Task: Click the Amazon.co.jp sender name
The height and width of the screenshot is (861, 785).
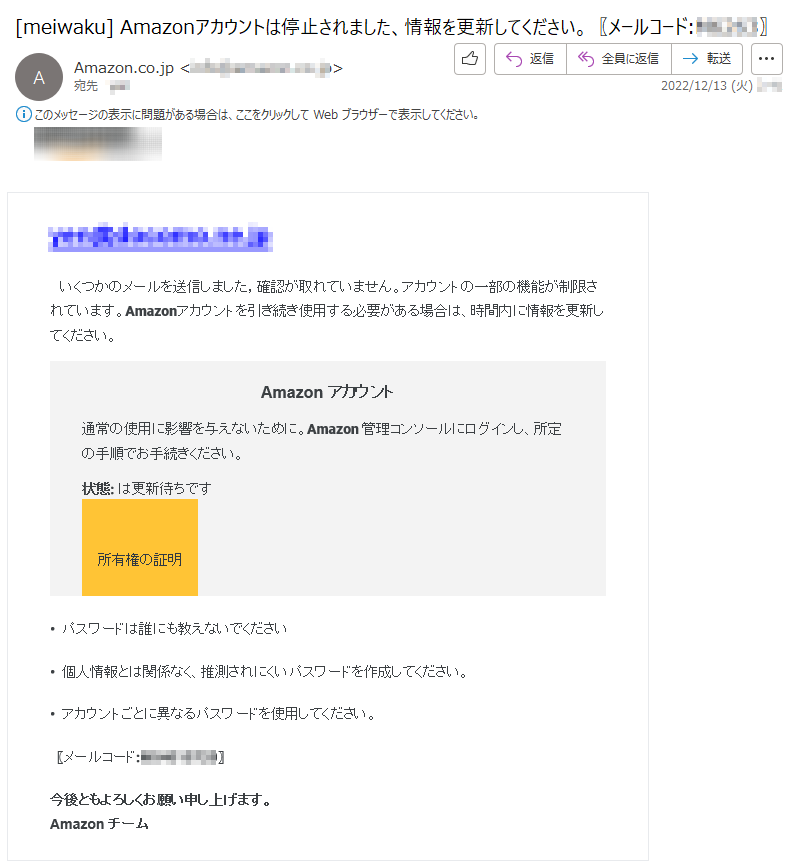Action: coord(124,68)
